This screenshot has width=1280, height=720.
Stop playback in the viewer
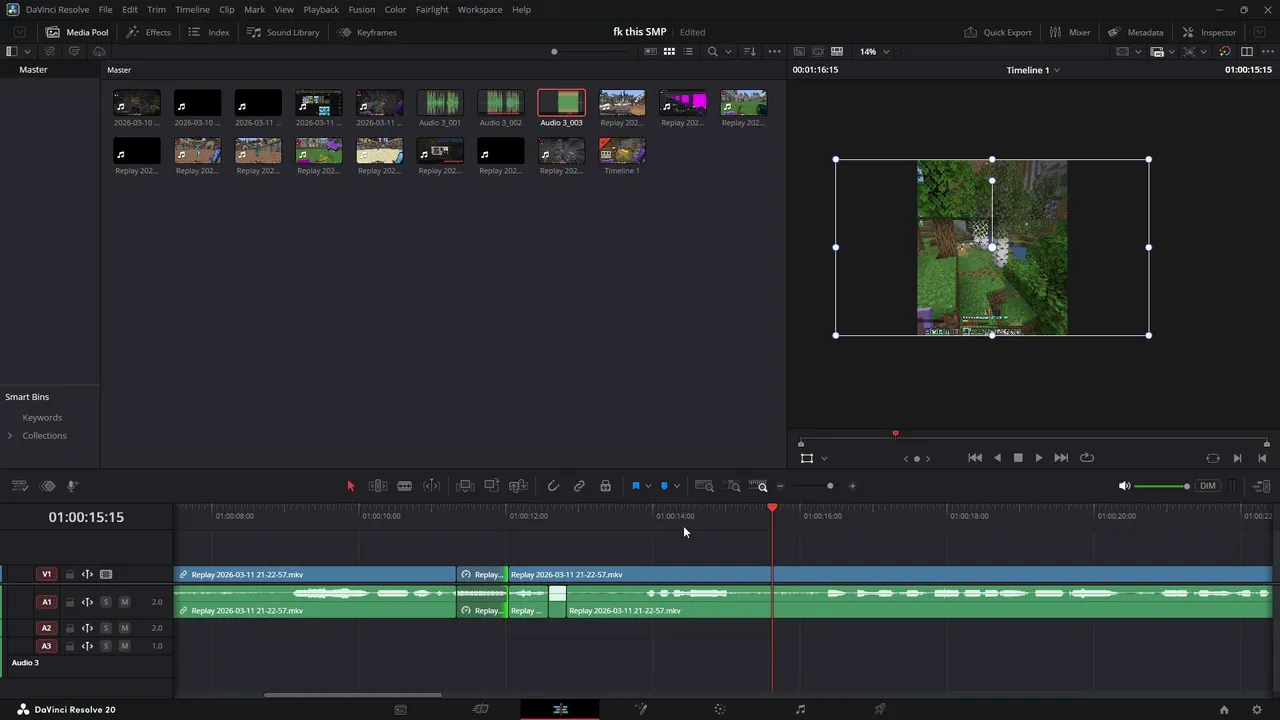tap(1018, 458)
